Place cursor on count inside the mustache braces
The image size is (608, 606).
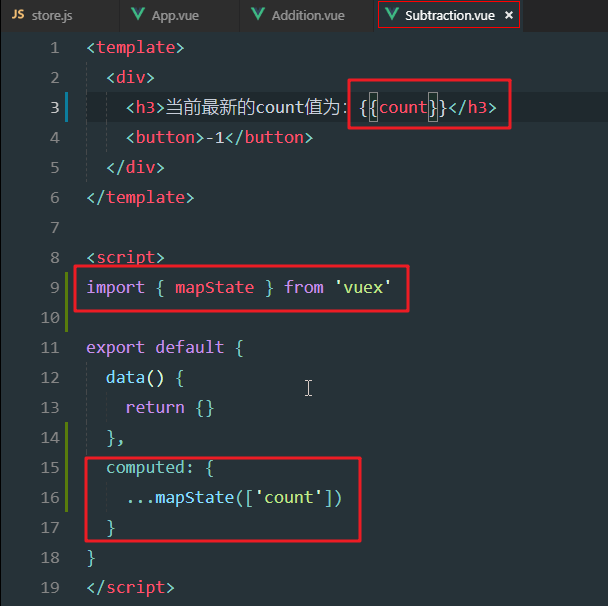pos(403,108)
